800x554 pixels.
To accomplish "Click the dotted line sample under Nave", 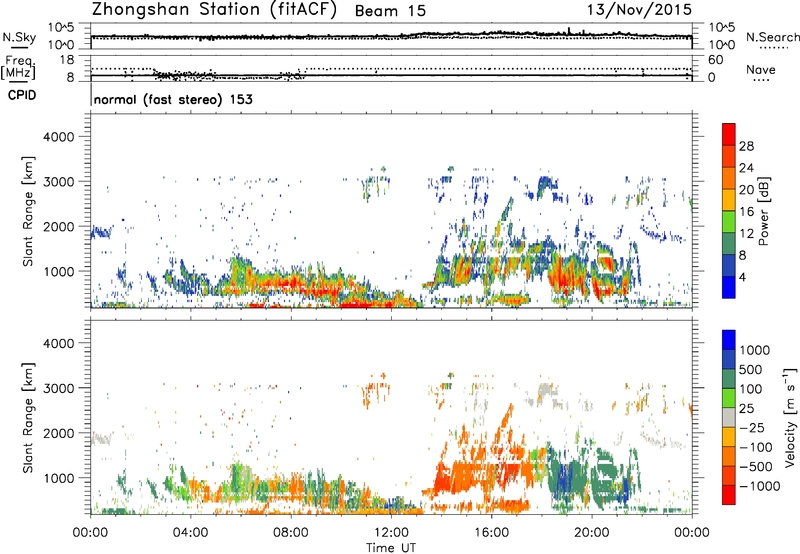I will pyautogui.click(x=762, y=80).
